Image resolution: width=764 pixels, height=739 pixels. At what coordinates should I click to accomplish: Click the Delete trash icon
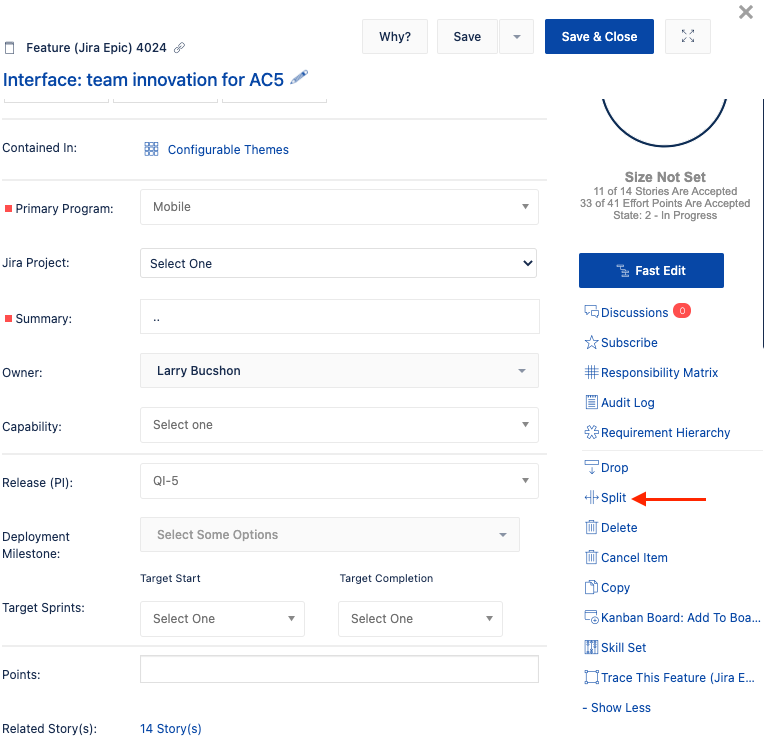[591, 527]
